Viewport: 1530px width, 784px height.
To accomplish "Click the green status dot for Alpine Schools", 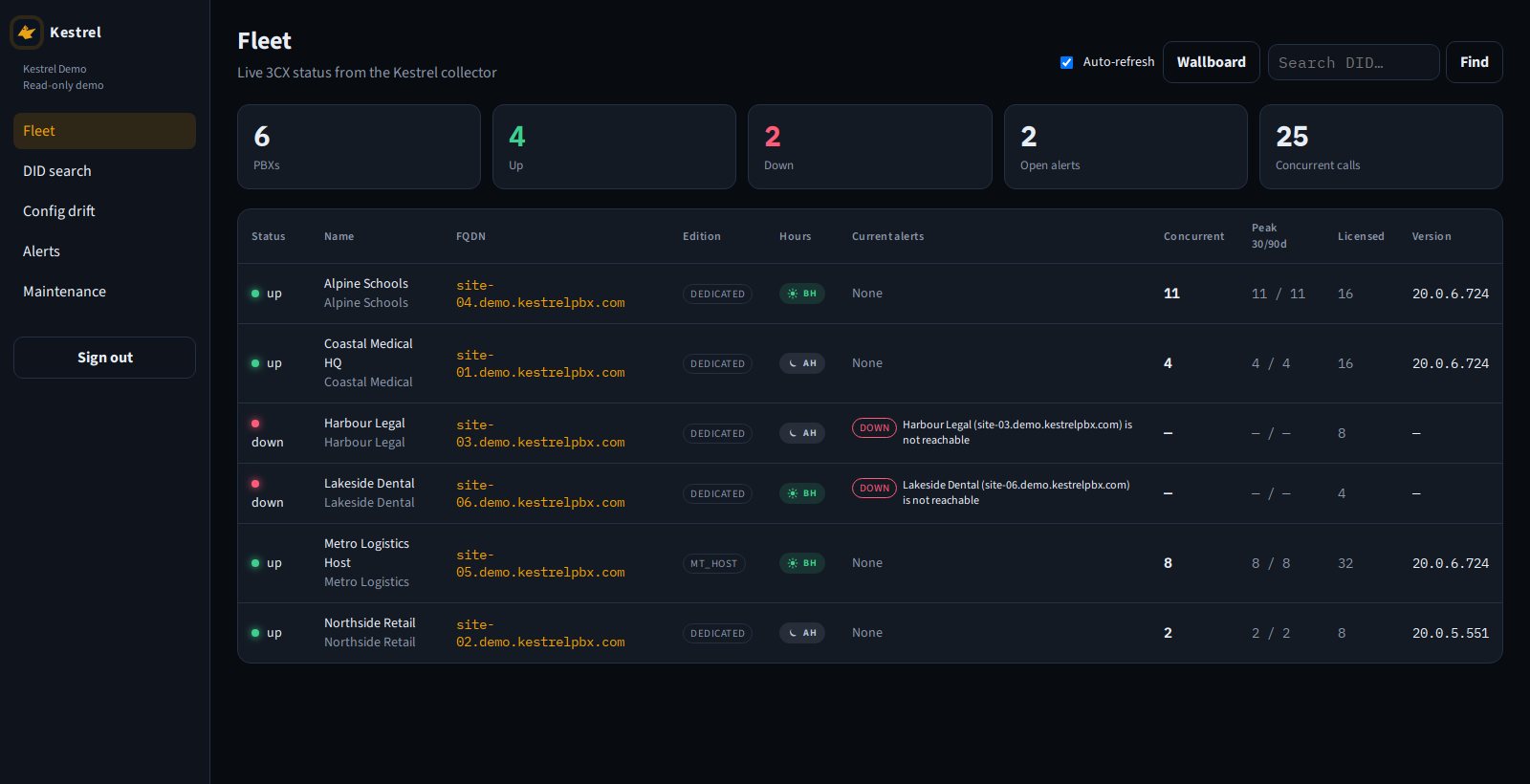I will pos(255,294).
